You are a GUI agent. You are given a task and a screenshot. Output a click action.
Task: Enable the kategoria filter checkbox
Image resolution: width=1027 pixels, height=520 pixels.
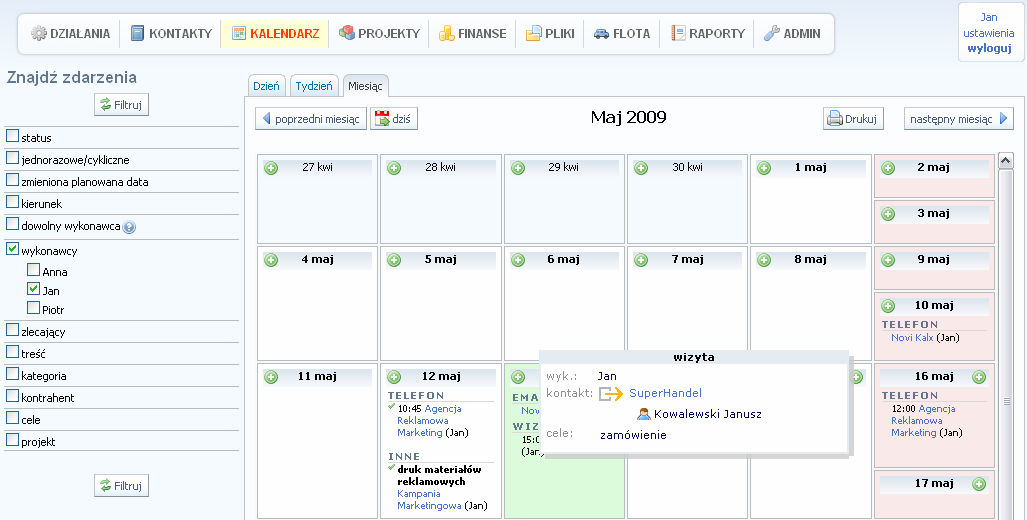click(x=12, y=374)
